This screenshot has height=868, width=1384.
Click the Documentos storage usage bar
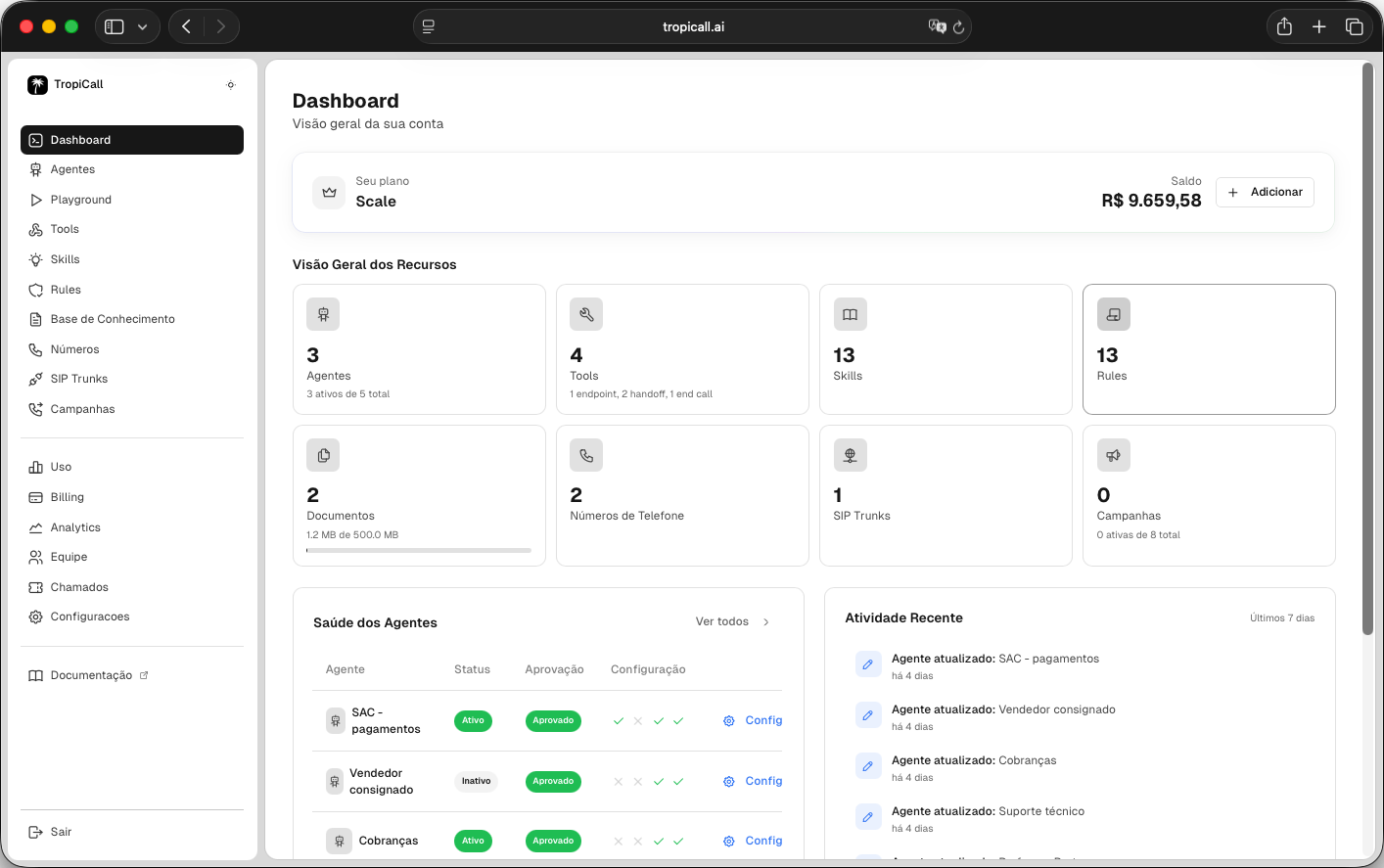pos(419,550)
